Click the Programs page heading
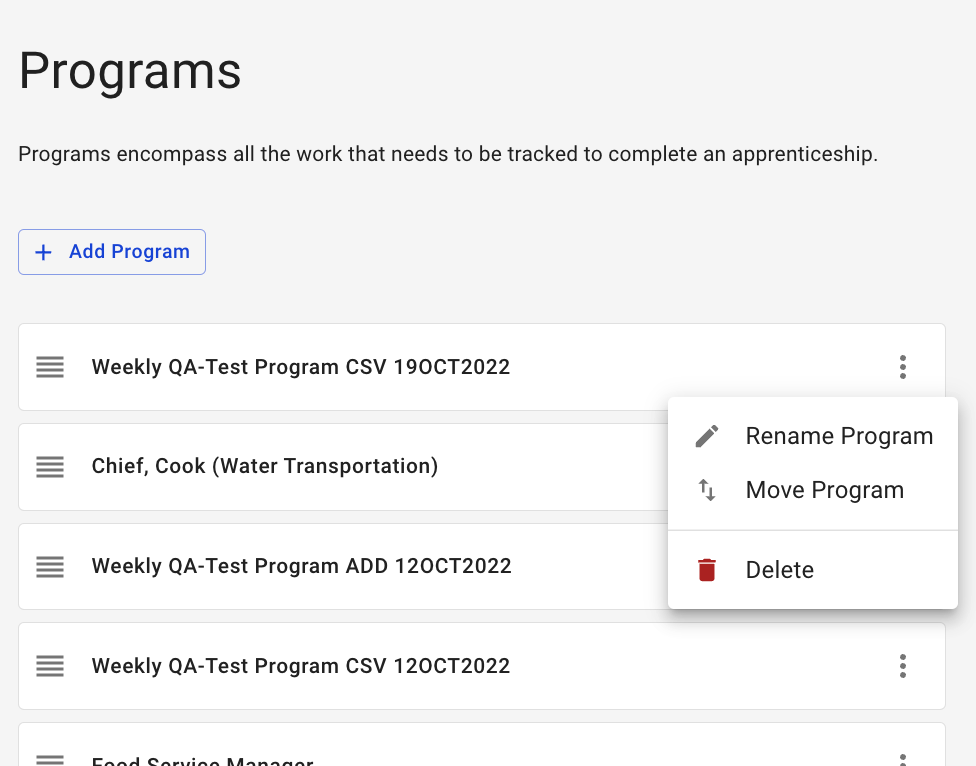The height and width of the screenshot is (766, 976). click(x=129, y=70)
